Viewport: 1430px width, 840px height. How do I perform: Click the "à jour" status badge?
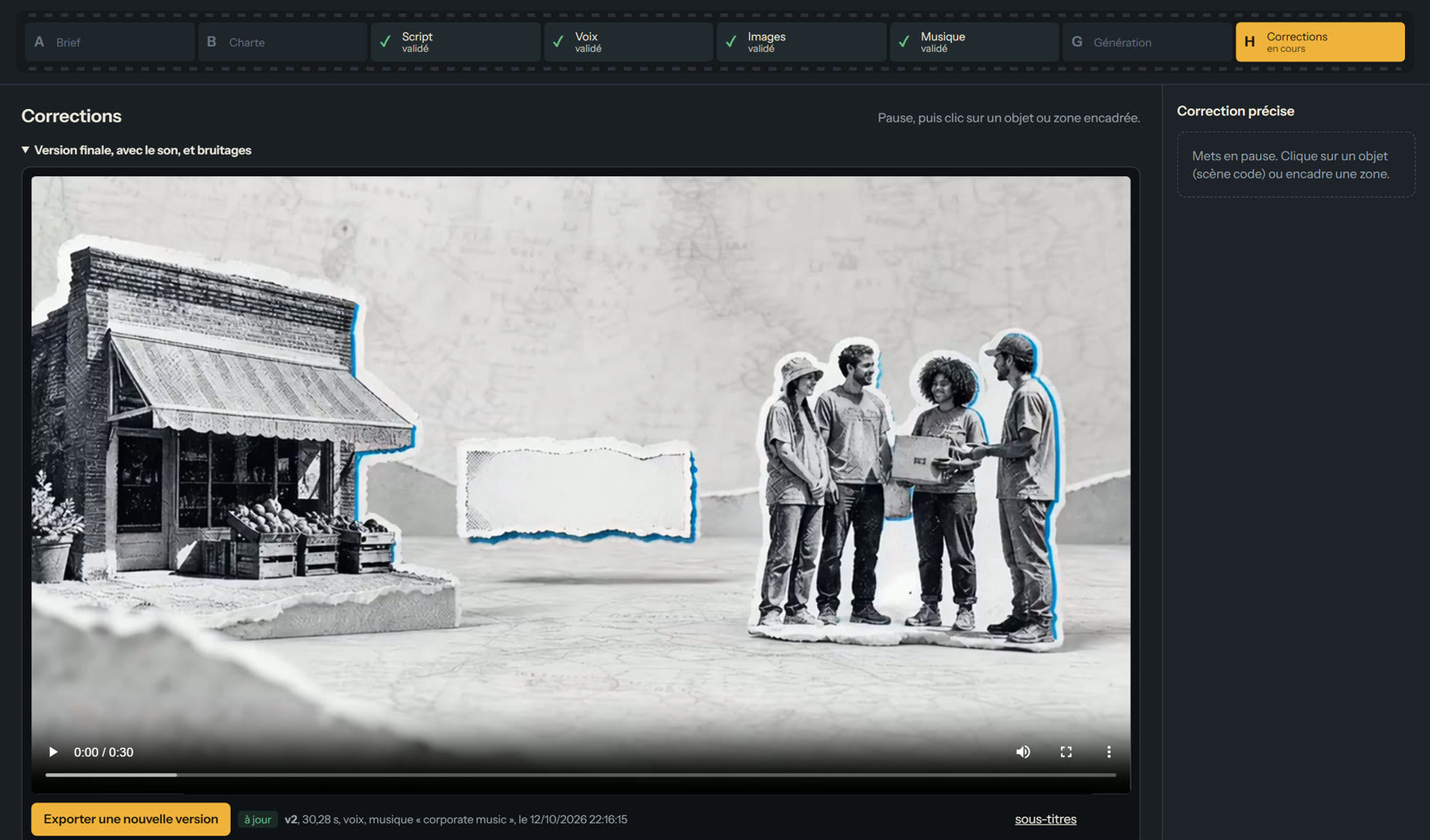[257, 819]
